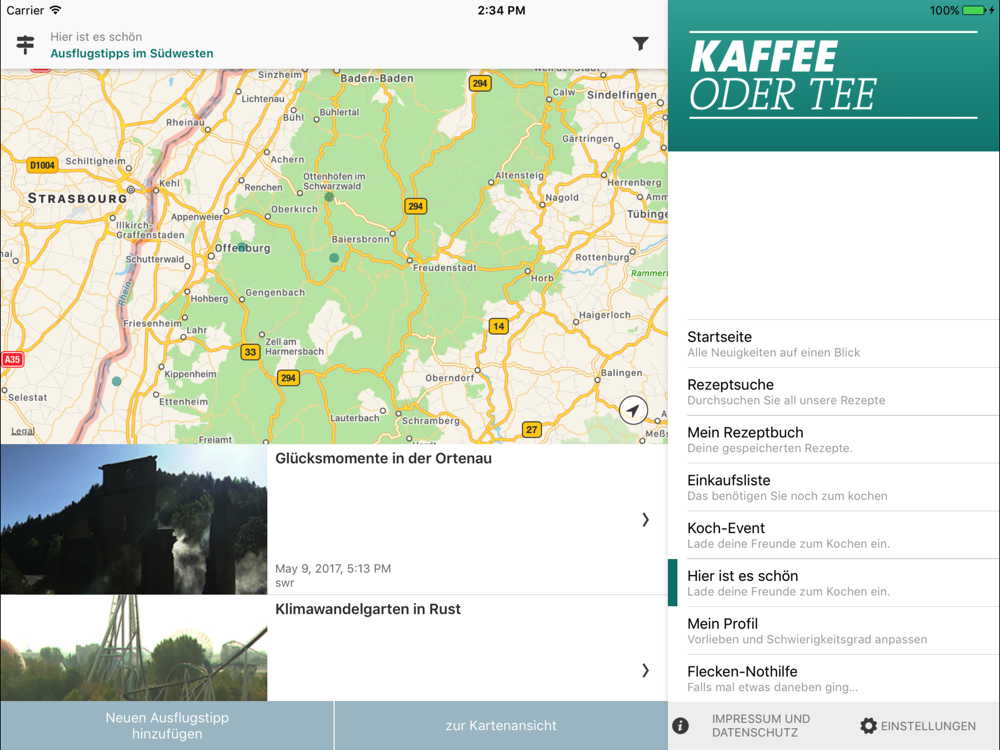Center map with location arrow button

(x=633, y=410)
